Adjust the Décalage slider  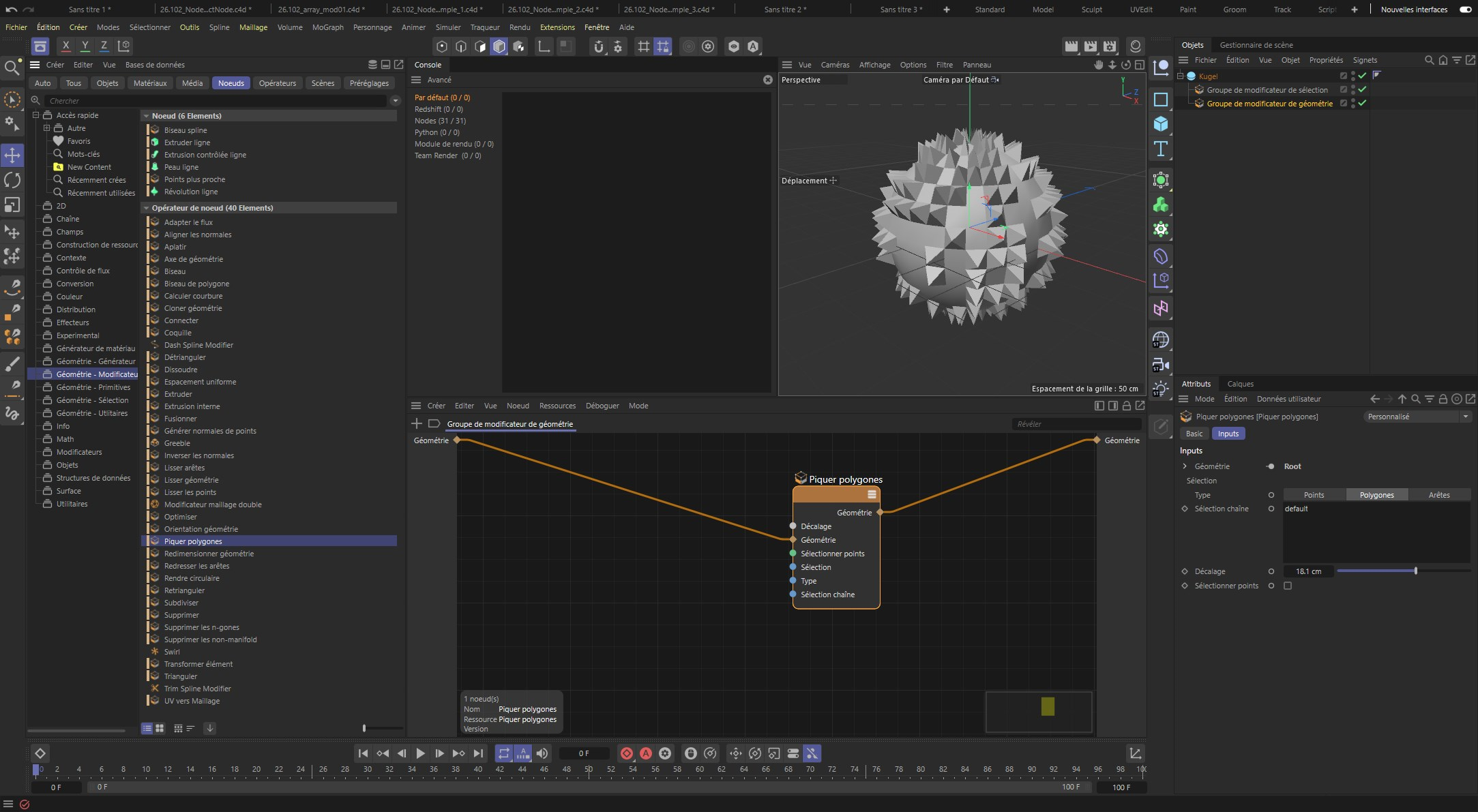pos(1415,571)
